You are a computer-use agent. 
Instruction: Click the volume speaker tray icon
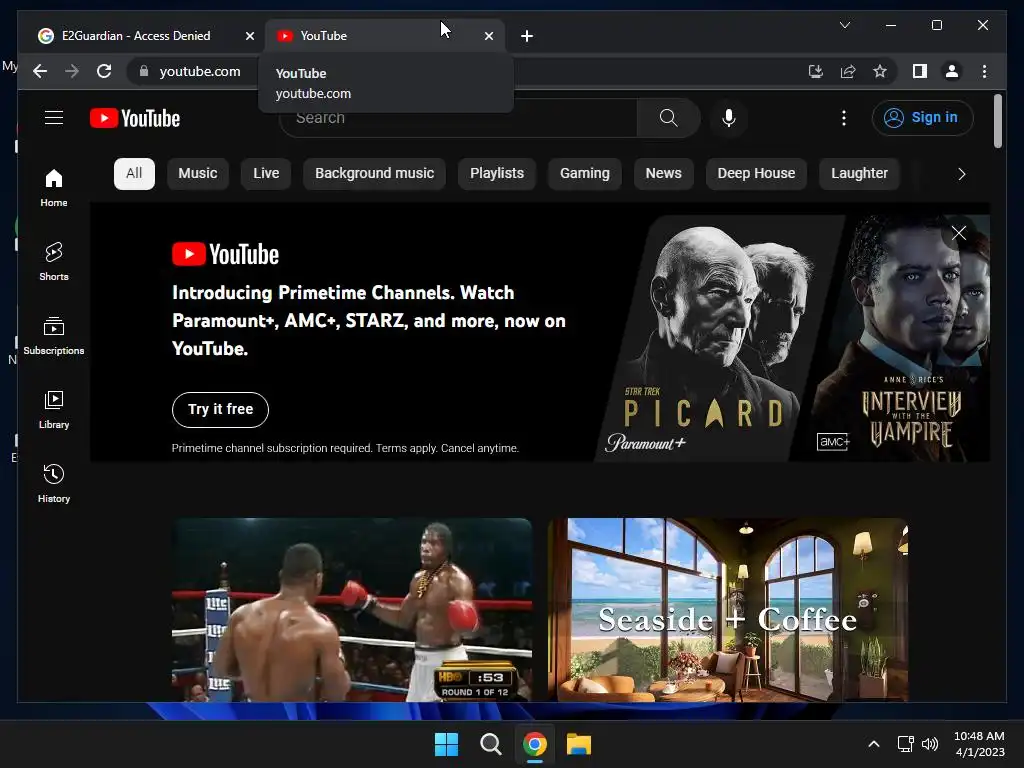pos(930,744)
